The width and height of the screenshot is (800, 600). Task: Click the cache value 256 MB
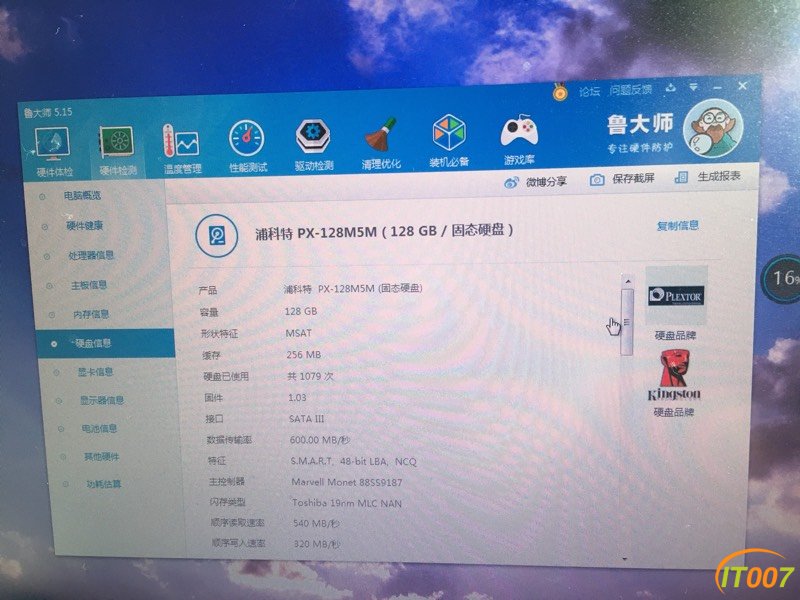pos(304,355)
